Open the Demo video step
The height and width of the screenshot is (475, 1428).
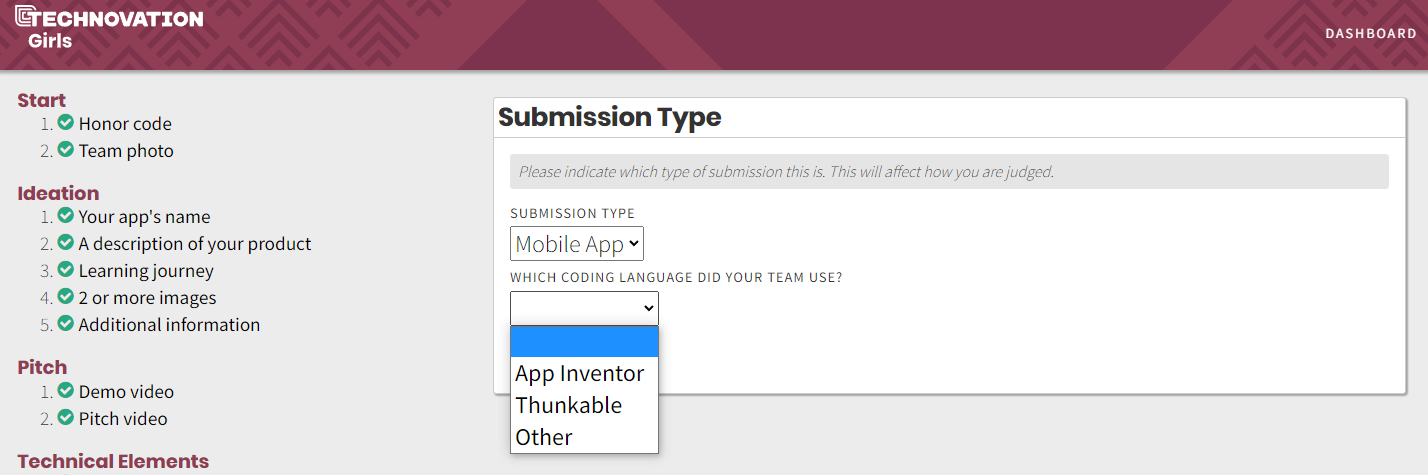126,392
